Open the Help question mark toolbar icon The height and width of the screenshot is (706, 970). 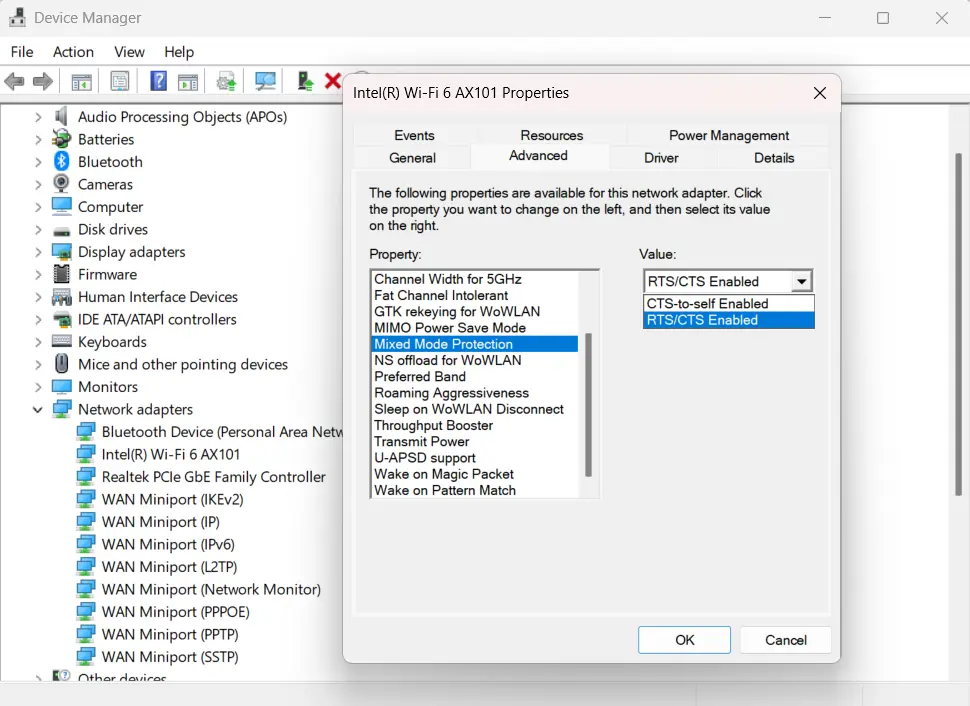tap(158, 81)
